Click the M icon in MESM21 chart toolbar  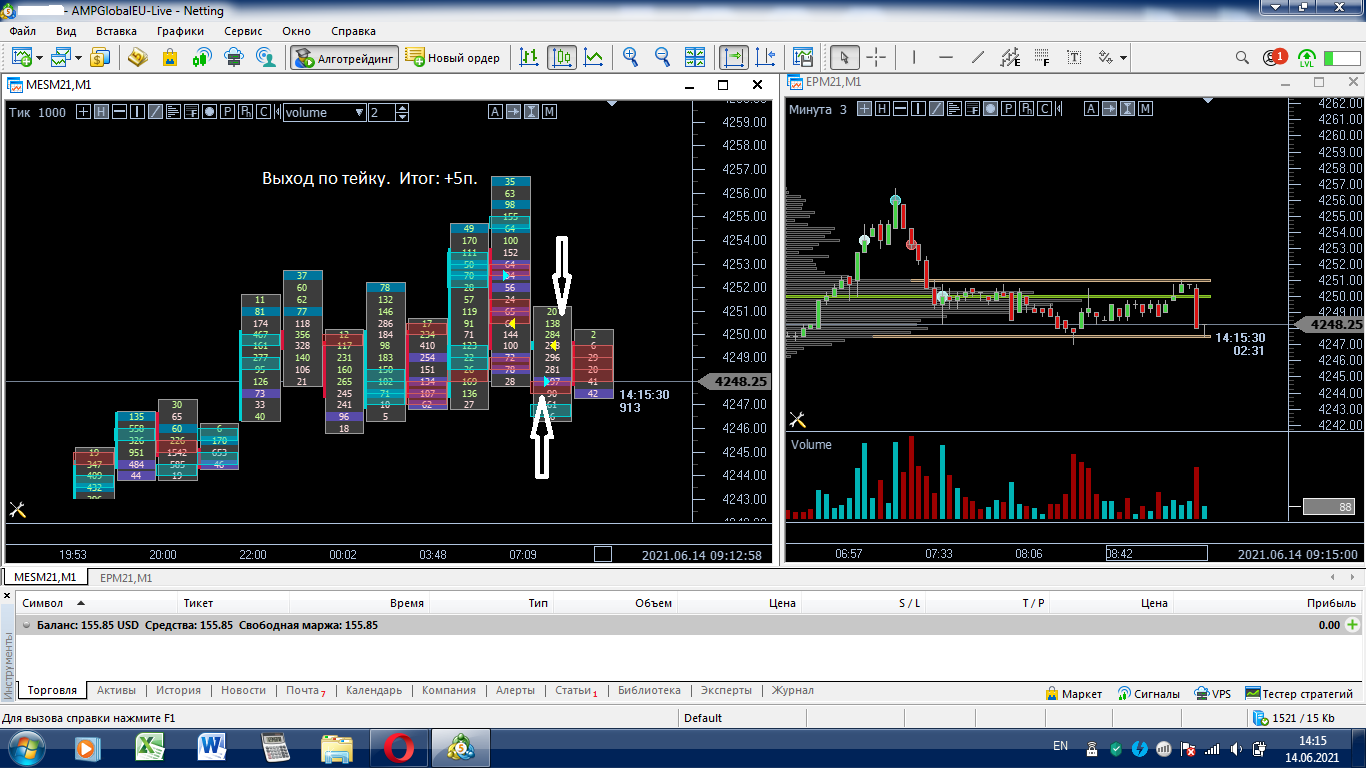point(550,112)
